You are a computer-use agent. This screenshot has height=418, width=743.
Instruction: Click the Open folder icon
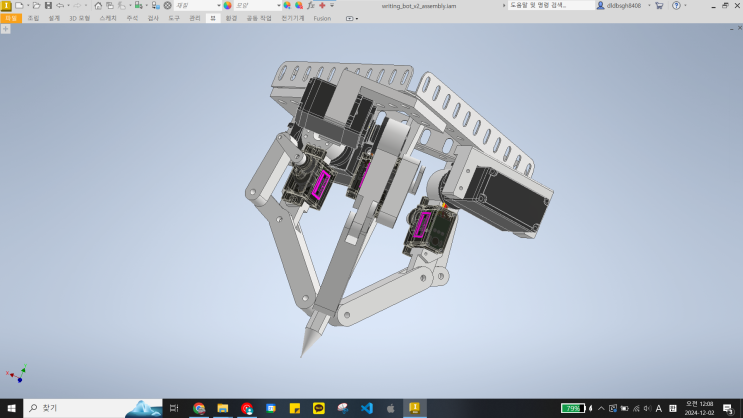click(36, 6)
